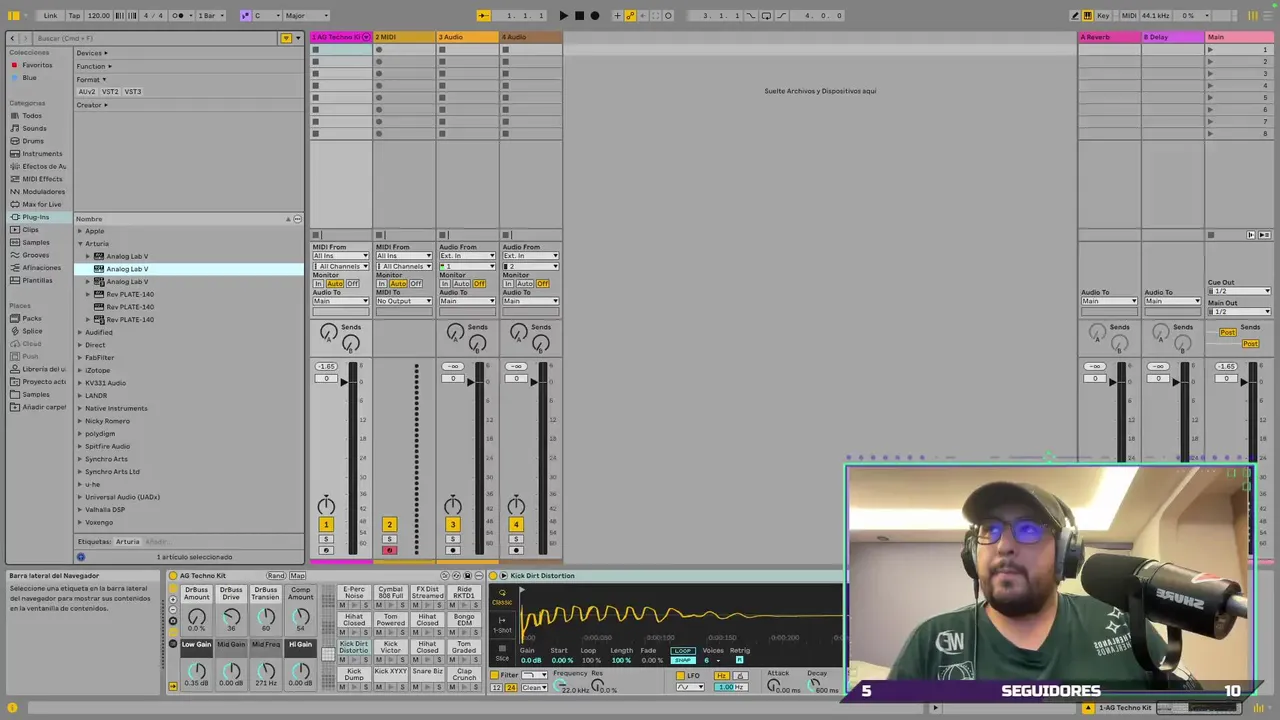Toggle the purple Scale Mode icon
Viewport: 1280px width, 720px height.
click(x=245, y=15)
